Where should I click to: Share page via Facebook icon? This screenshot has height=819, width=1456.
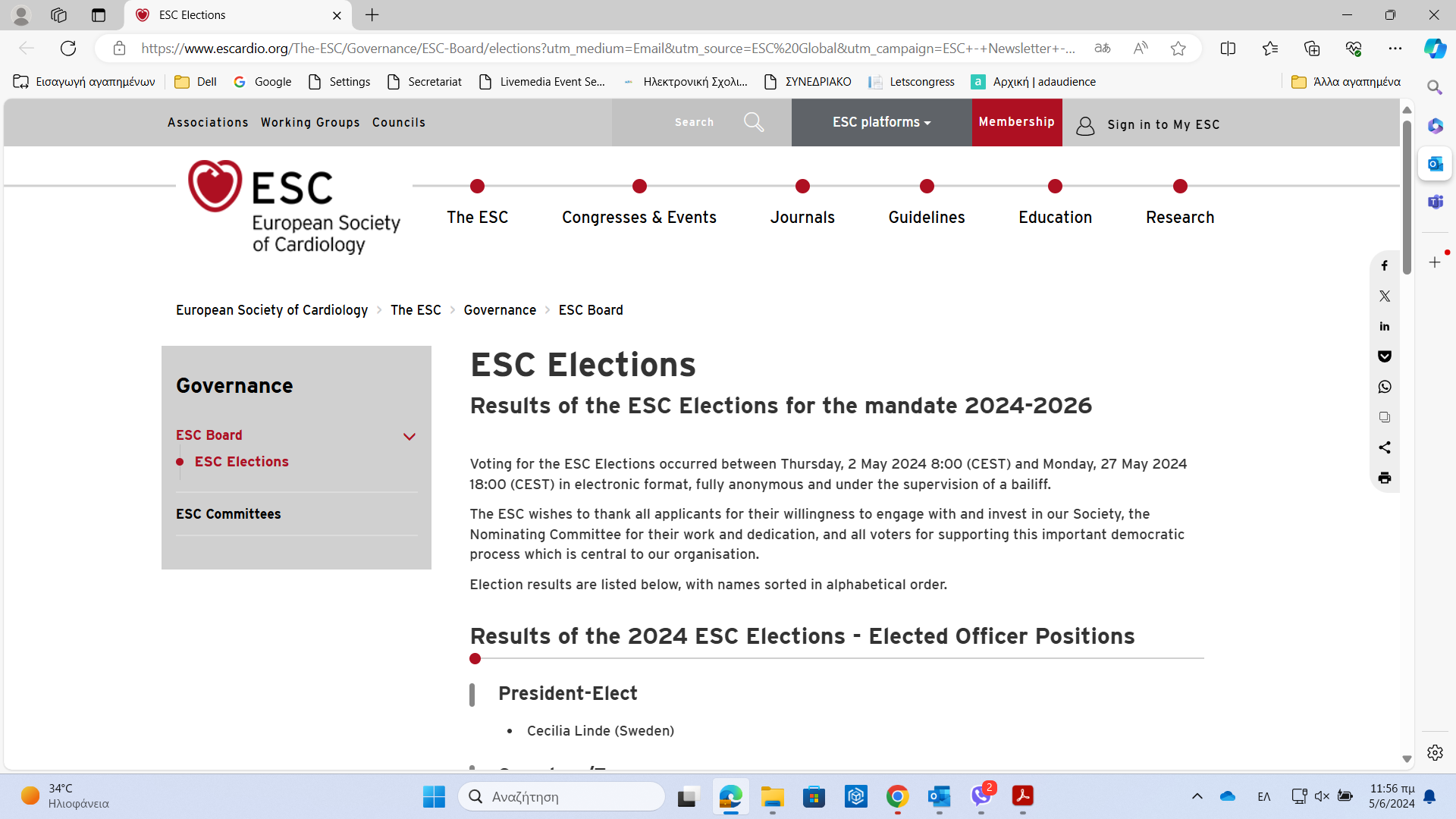1384,265
